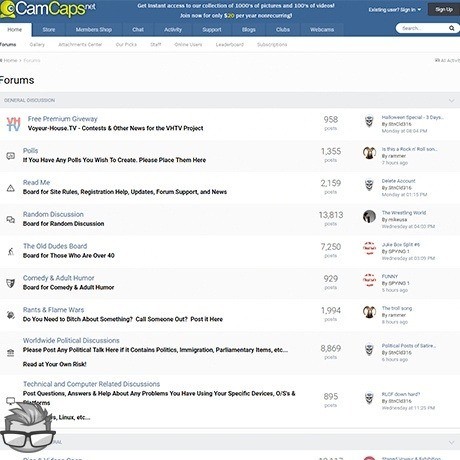
Task: Click the Comedy & Adult Humor mask icon
Action: [x=11, y=283]
